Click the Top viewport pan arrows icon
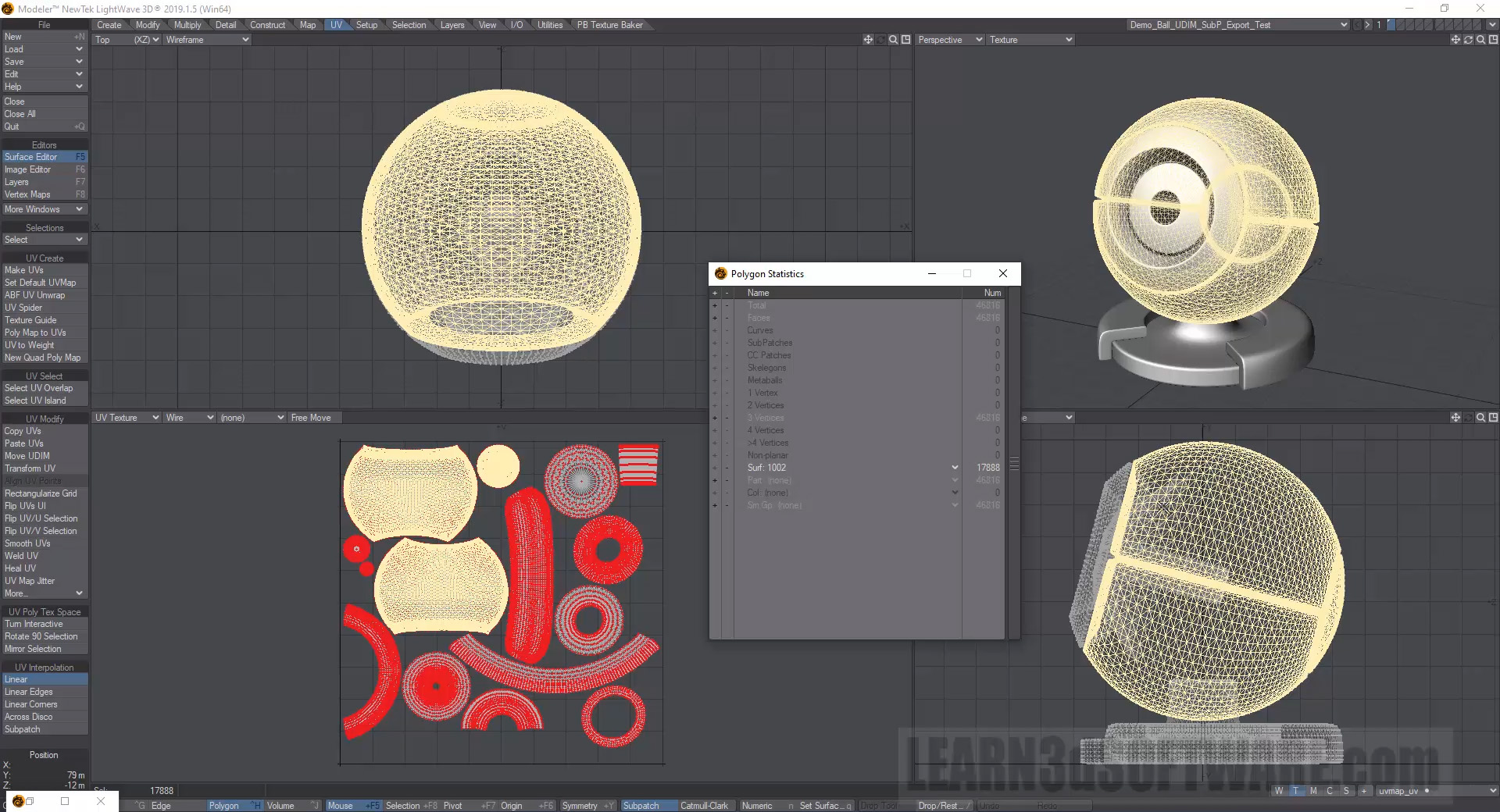Screen dimensions: 1500x812 (868, 40)
